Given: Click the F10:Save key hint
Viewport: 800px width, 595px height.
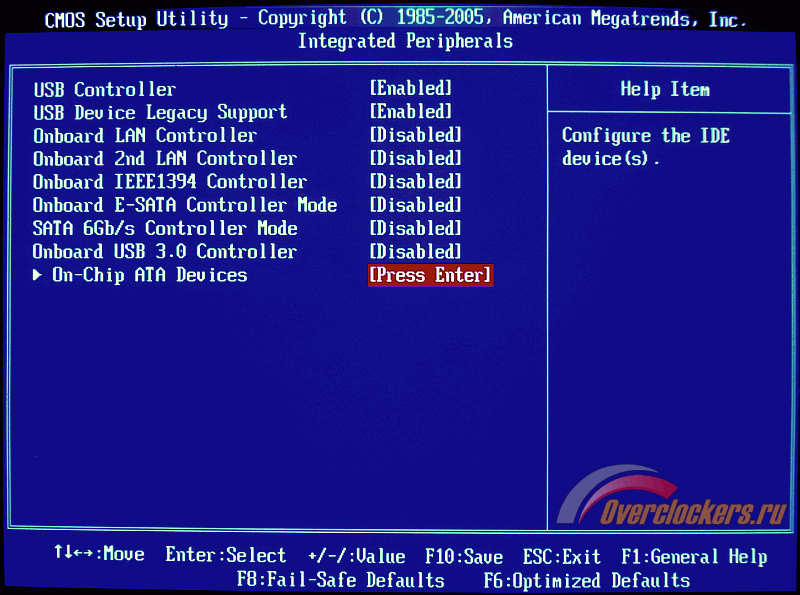Looking at the screenshot, I should pyautogui.click(x=464, y=556).
